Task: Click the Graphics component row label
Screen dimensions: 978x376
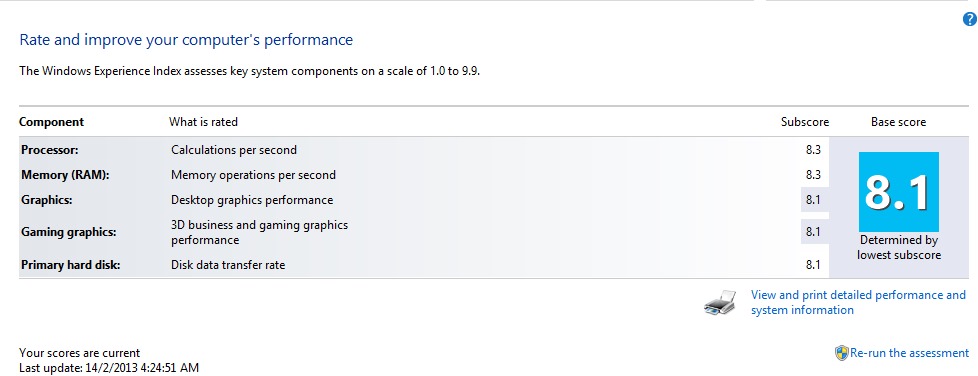Action: 47,200
